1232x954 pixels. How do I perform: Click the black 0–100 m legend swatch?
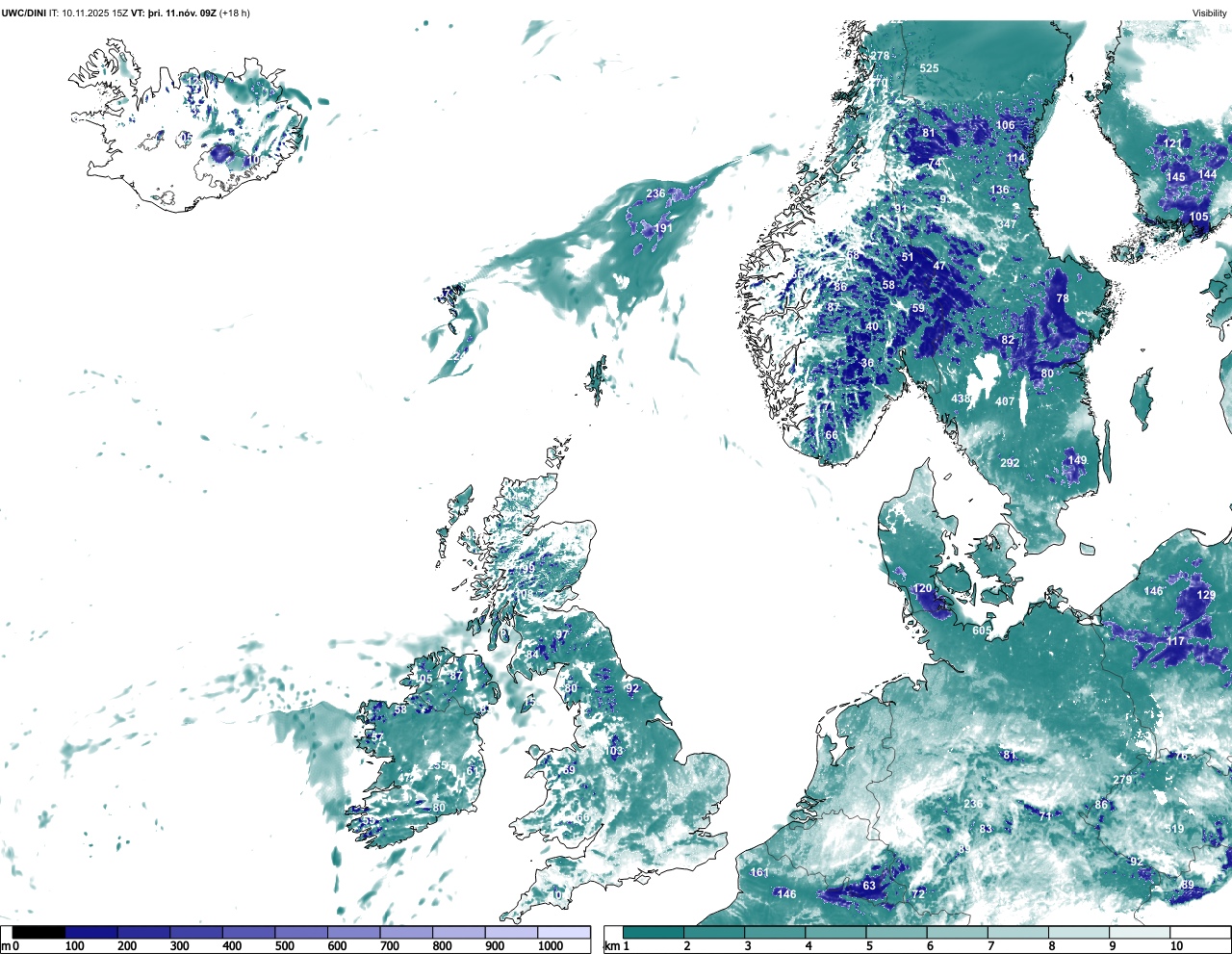click(39, 932)
